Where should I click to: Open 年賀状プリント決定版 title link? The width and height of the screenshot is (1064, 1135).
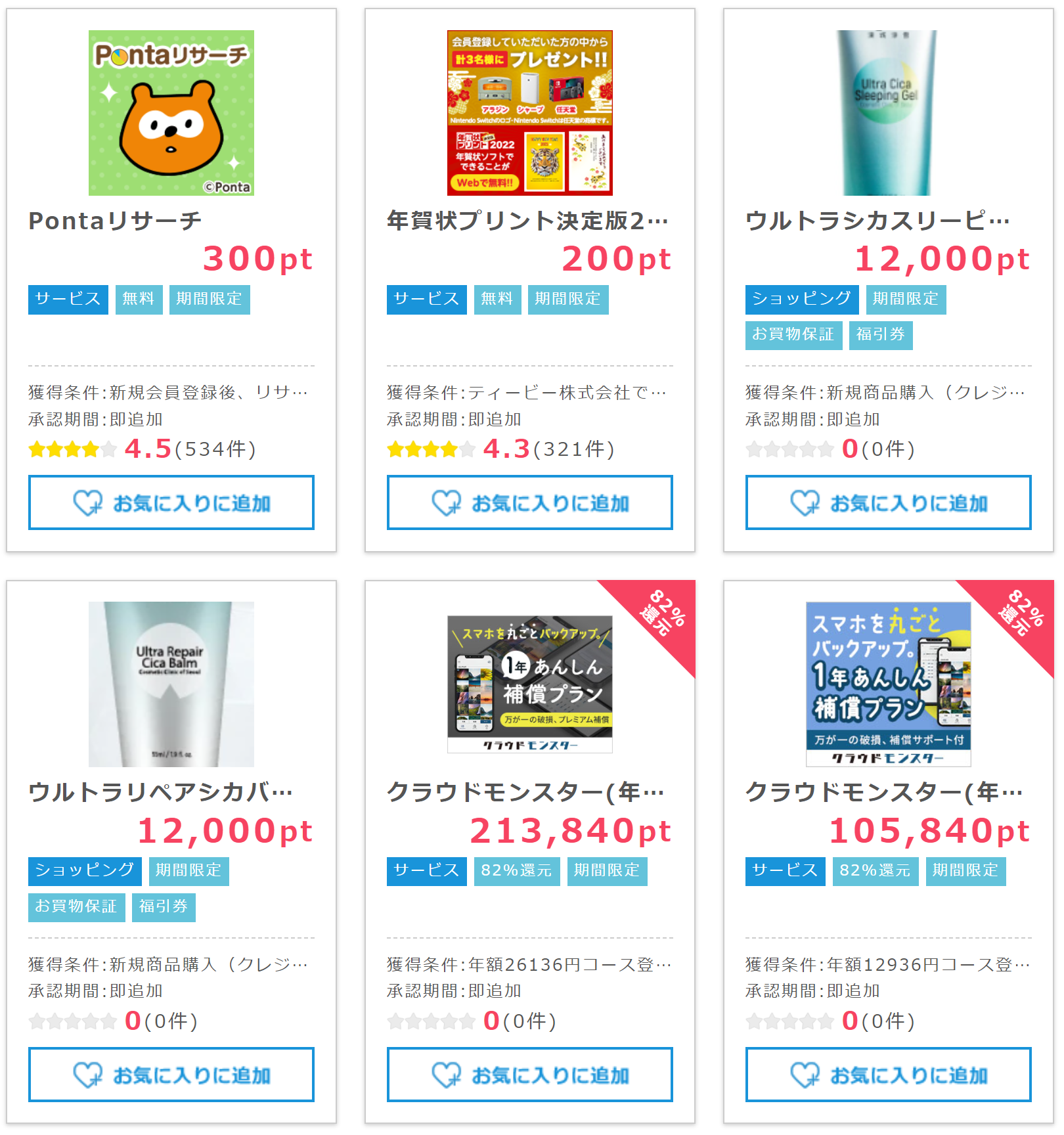pos(527,221)
